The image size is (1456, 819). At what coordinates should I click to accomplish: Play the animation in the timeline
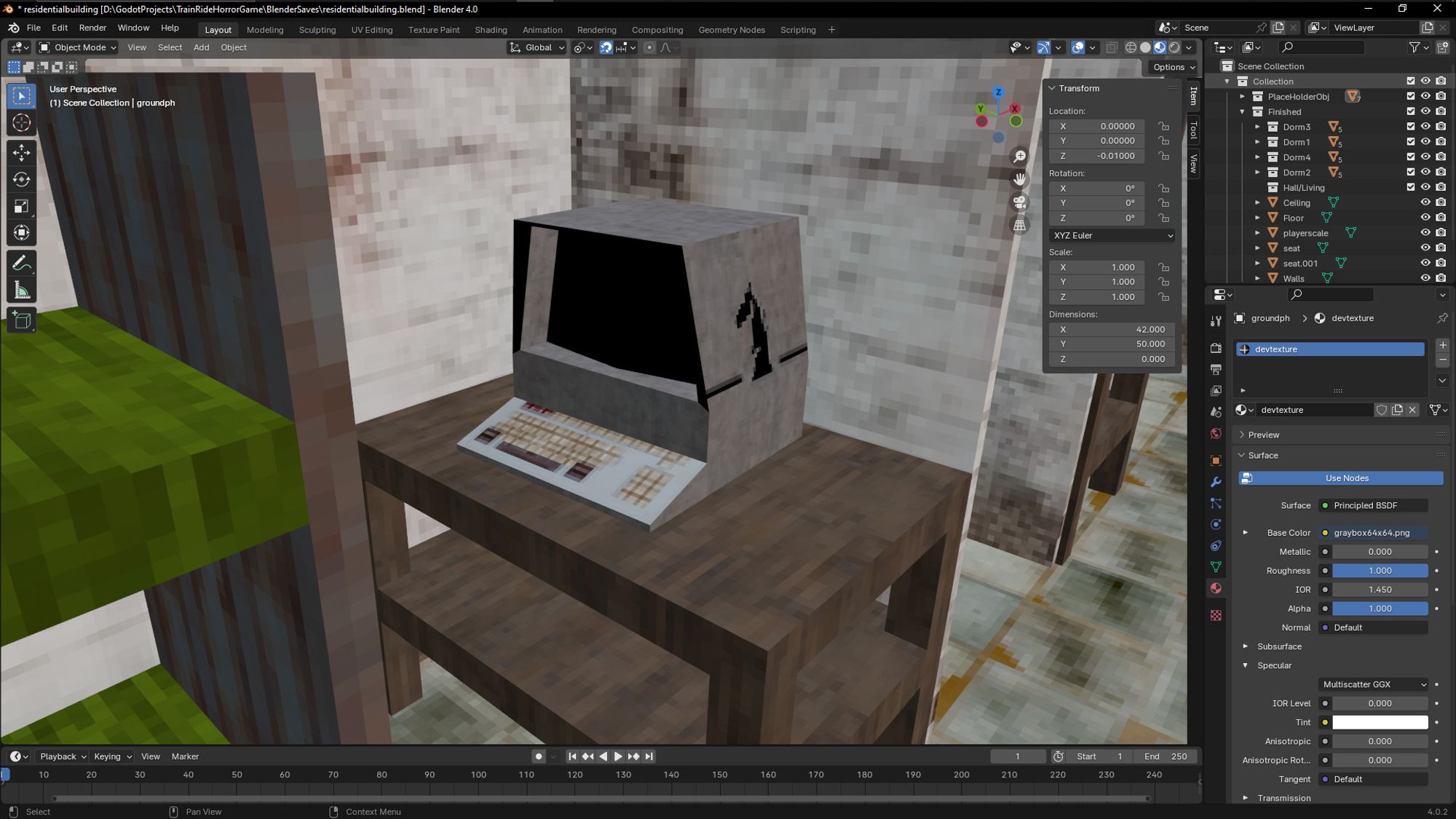pos(618,756)
